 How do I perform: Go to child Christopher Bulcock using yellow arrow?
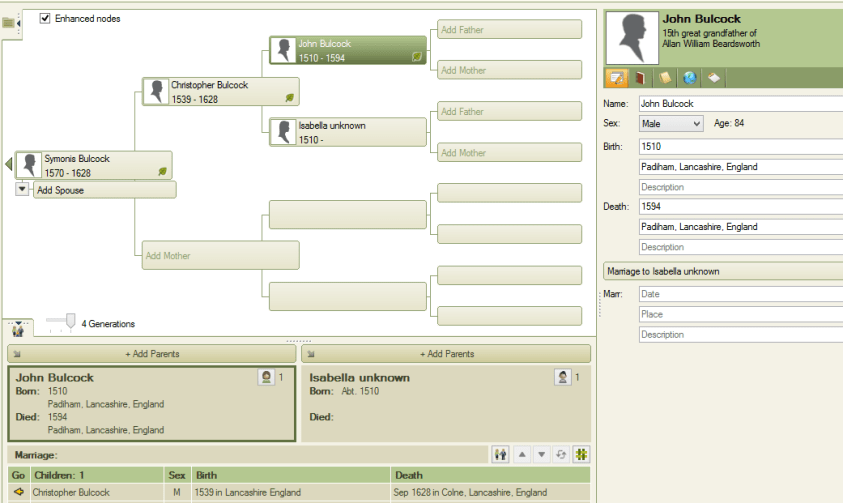point(18,492)
